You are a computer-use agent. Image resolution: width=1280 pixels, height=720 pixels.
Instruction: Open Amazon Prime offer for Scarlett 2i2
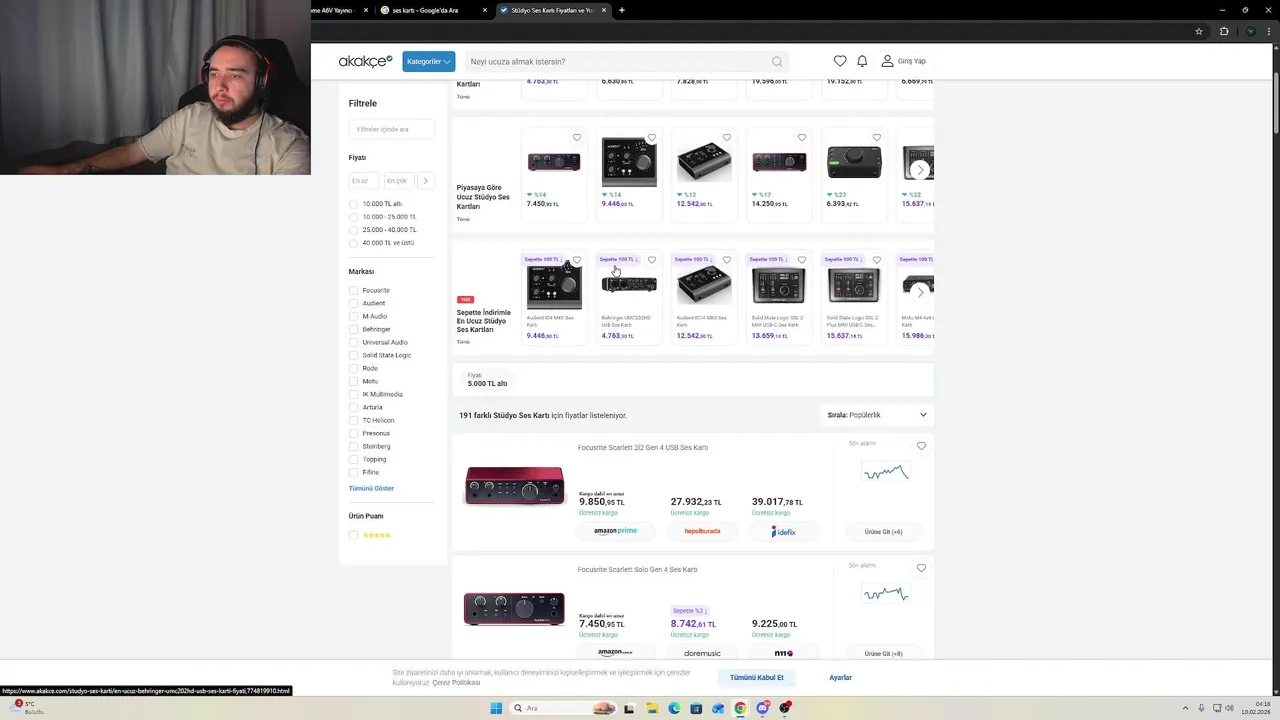point(615,531)
